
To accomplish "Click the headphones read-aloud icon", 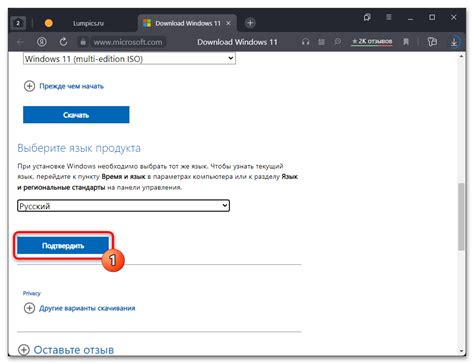I will [x=305, y=42].
